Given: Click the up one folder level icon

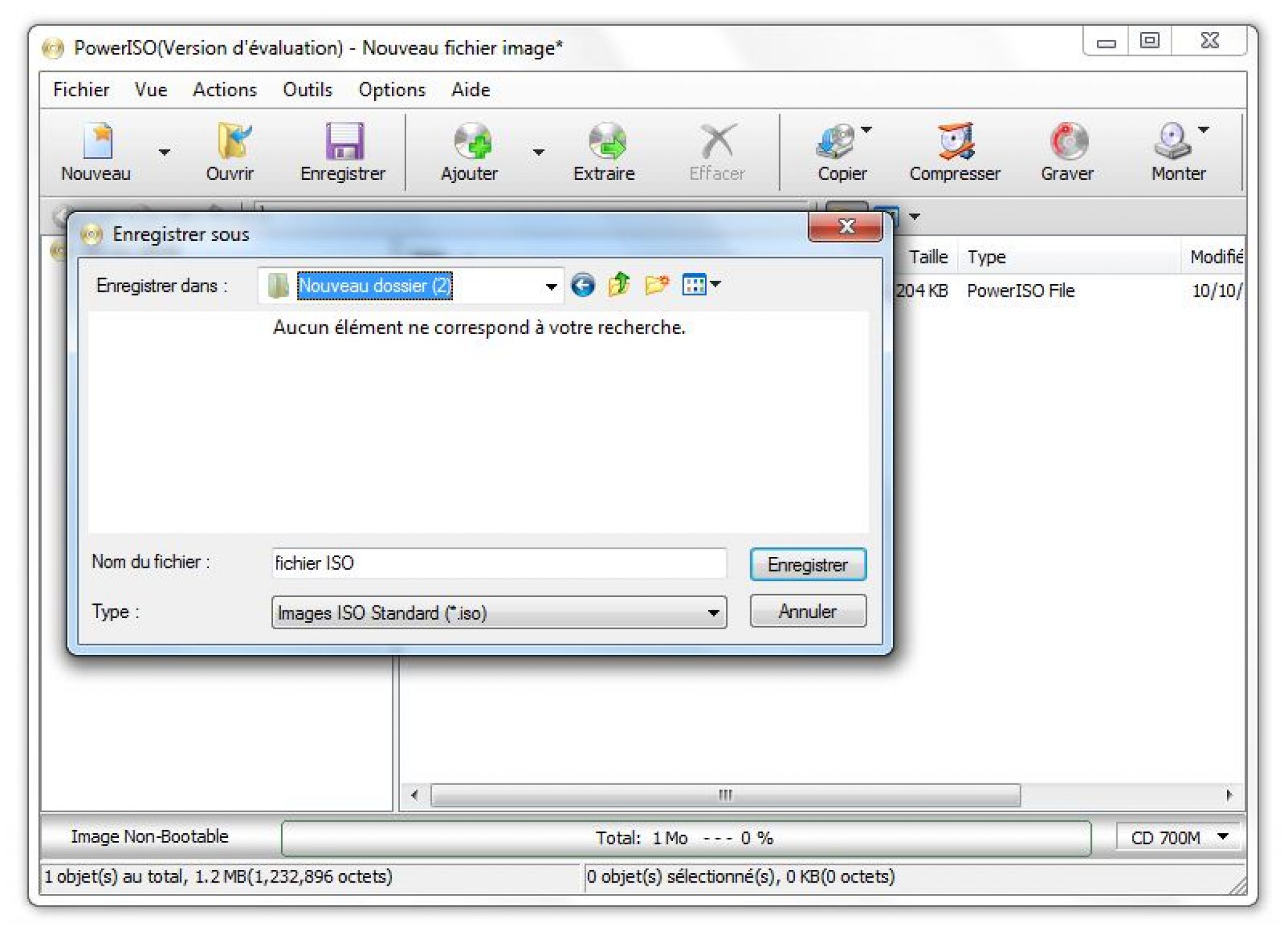Looking at the screenshot, I should [619, 285].
